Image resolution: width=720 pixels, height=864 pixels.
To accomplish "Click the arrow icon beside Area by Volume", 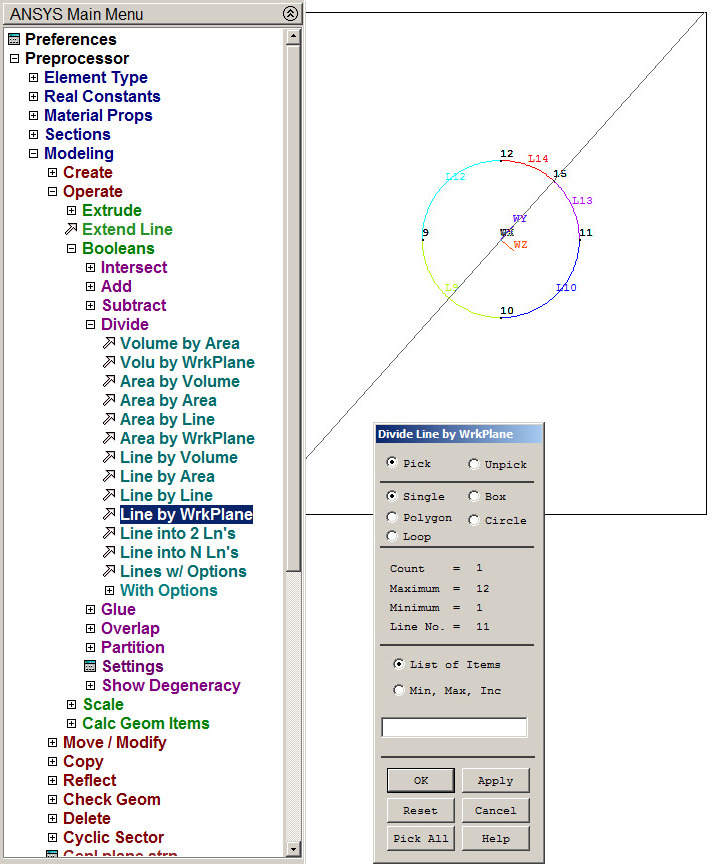I will click(109, 381).
